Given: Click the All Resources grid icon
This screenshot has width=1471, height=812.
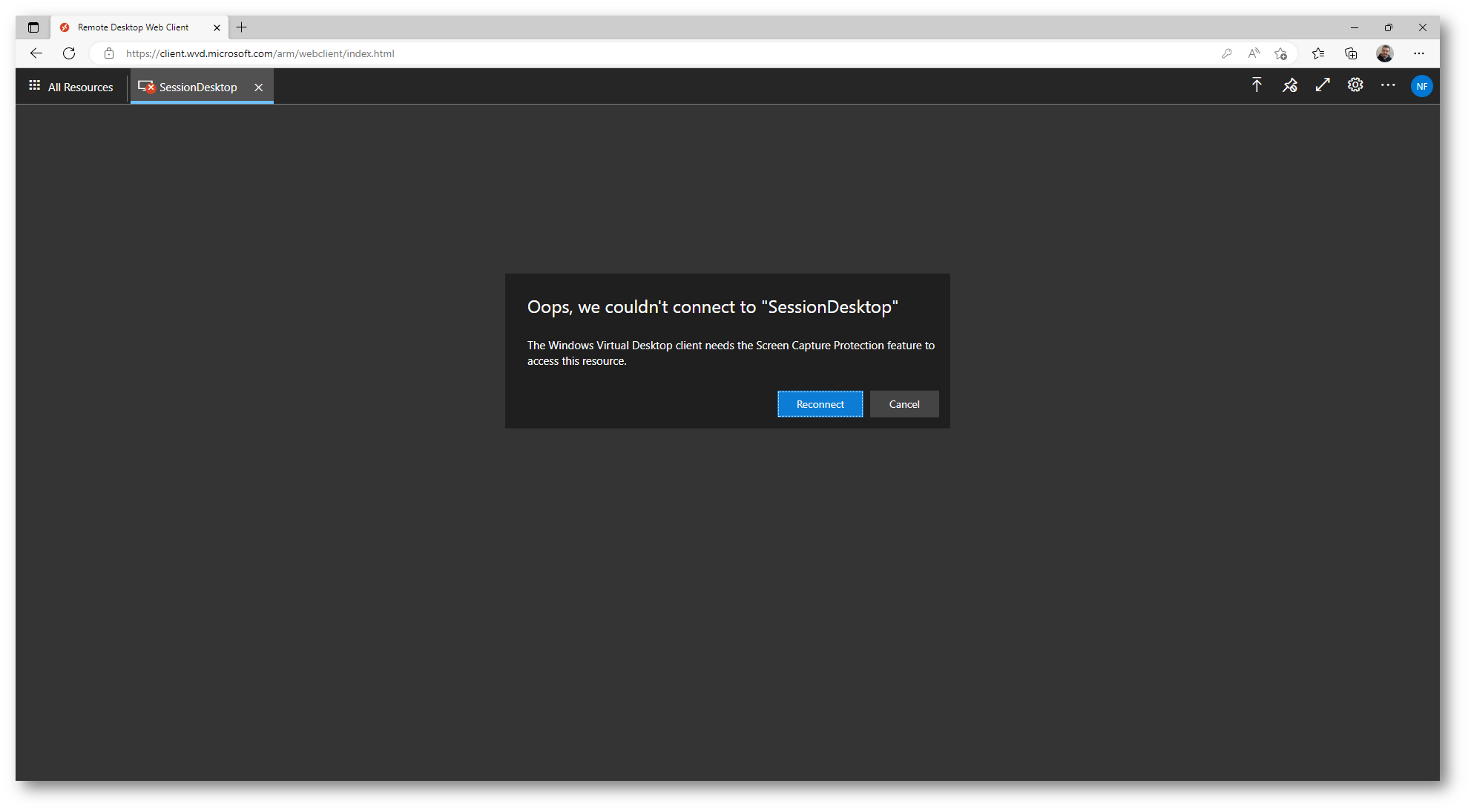Looking at the screenshot, I should pyautogui.click(x=35, y=85).
